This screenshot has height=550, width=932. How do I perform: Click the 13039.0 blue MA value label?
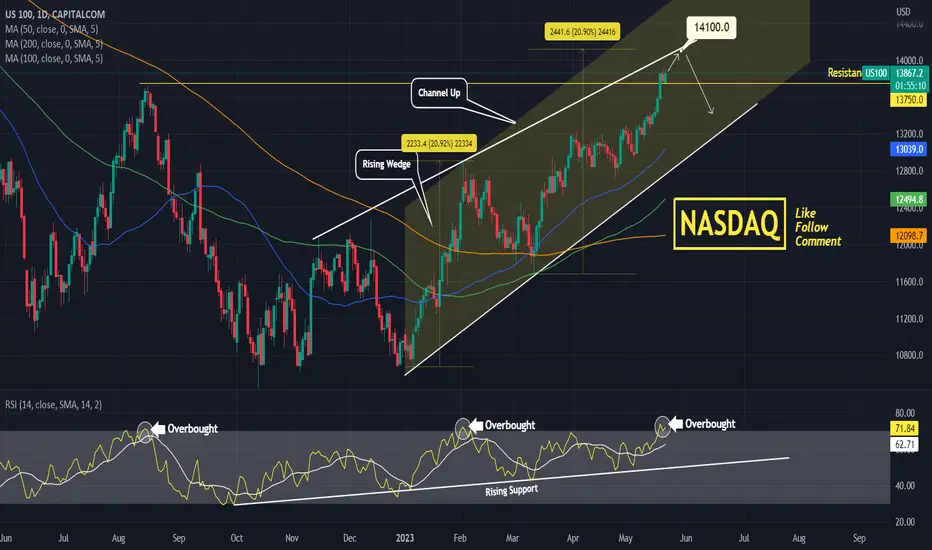(909, 149)
